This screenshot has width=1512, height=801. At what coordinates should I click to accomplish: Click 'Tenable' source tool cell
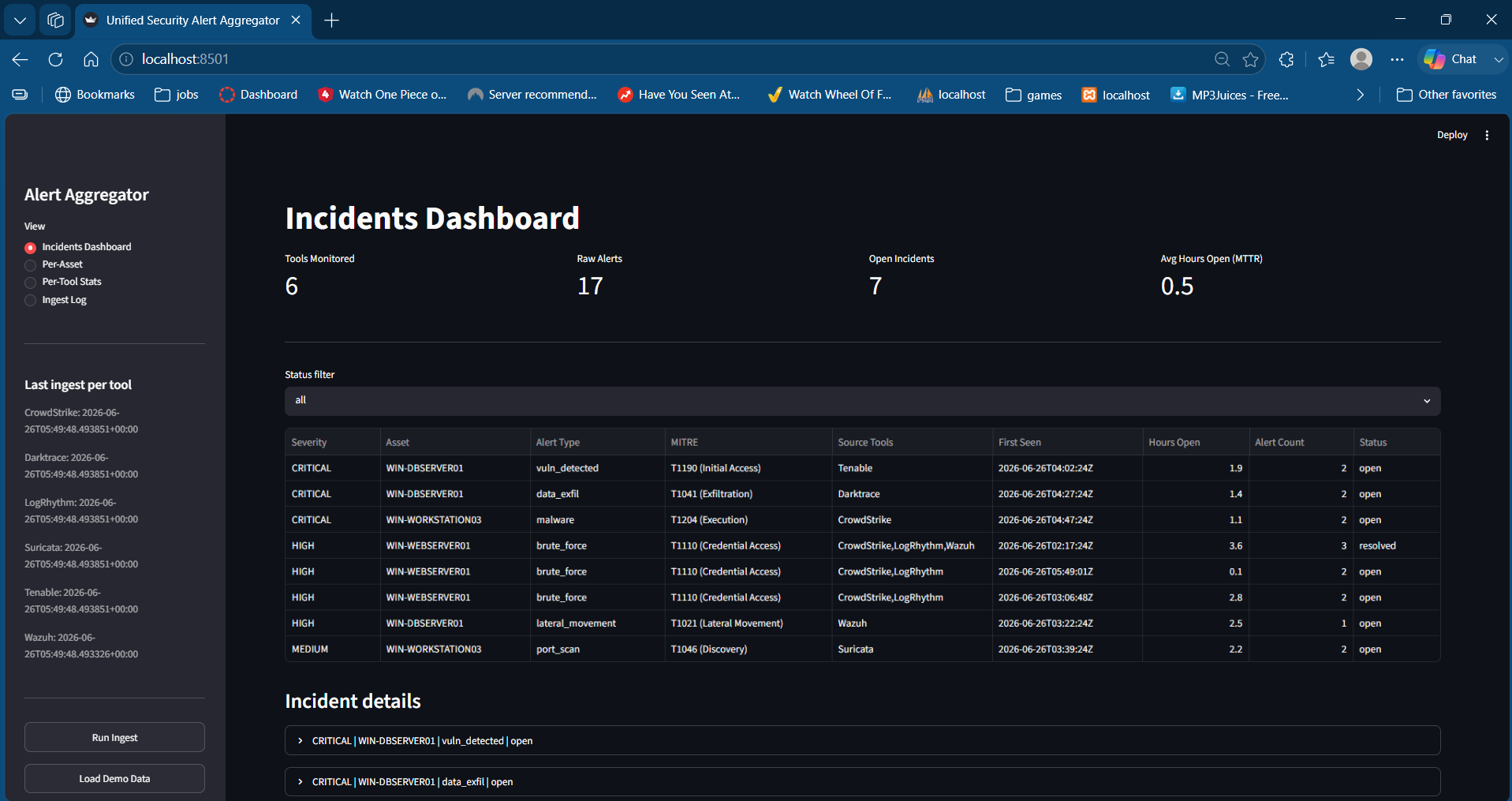[912, 468]
